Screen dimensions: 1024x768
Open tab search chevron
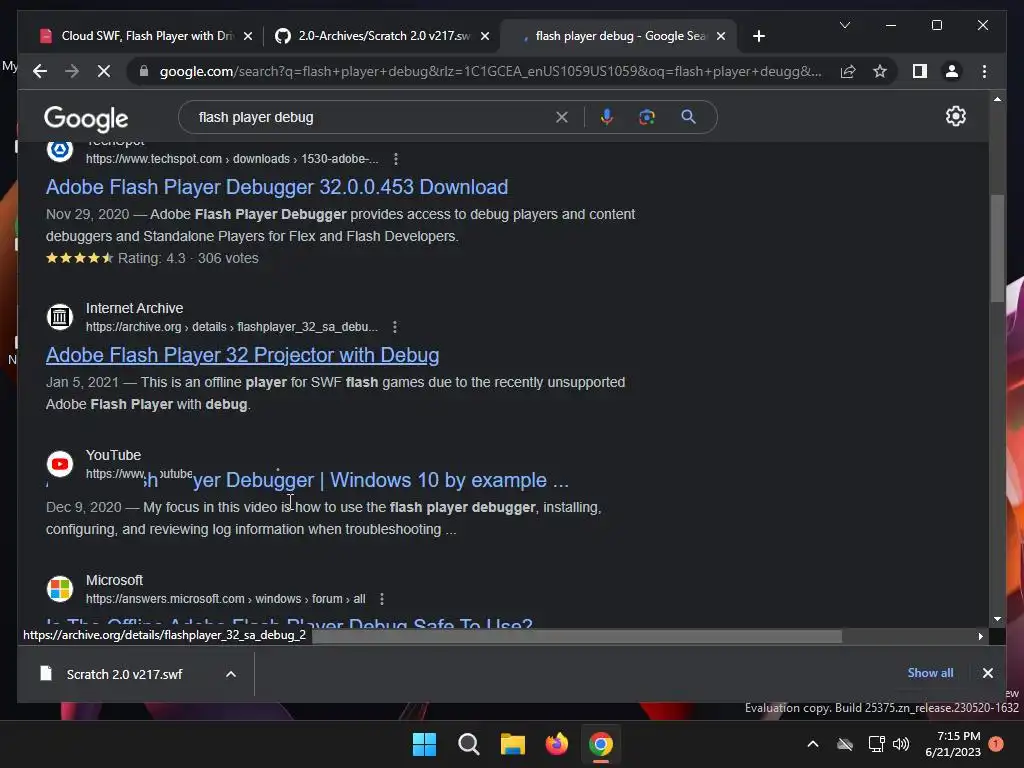tap(844, 25)
